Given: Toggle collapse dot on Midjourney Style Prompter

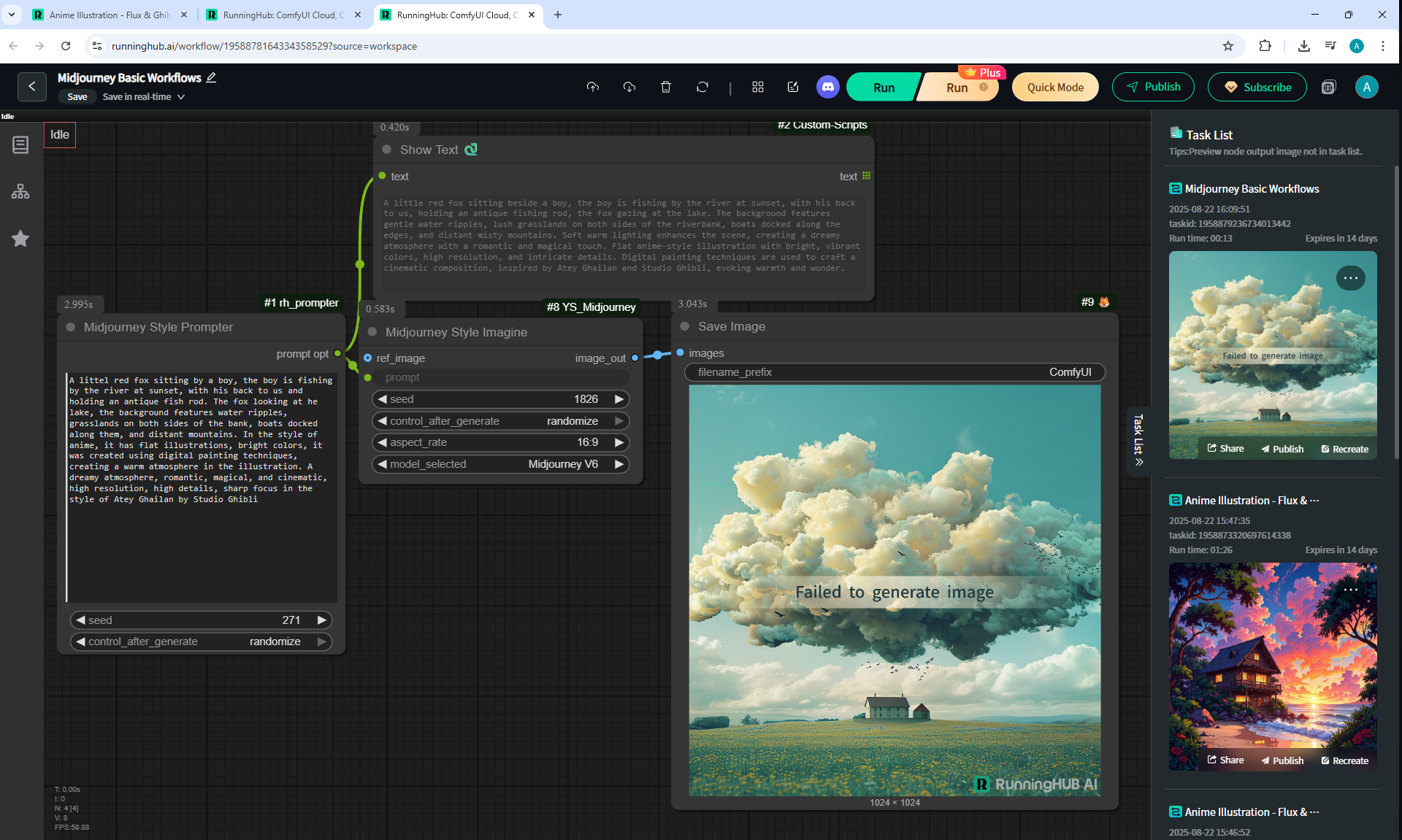Looking at the screenshot, I should pyautogui.click(x=71, y=327).
